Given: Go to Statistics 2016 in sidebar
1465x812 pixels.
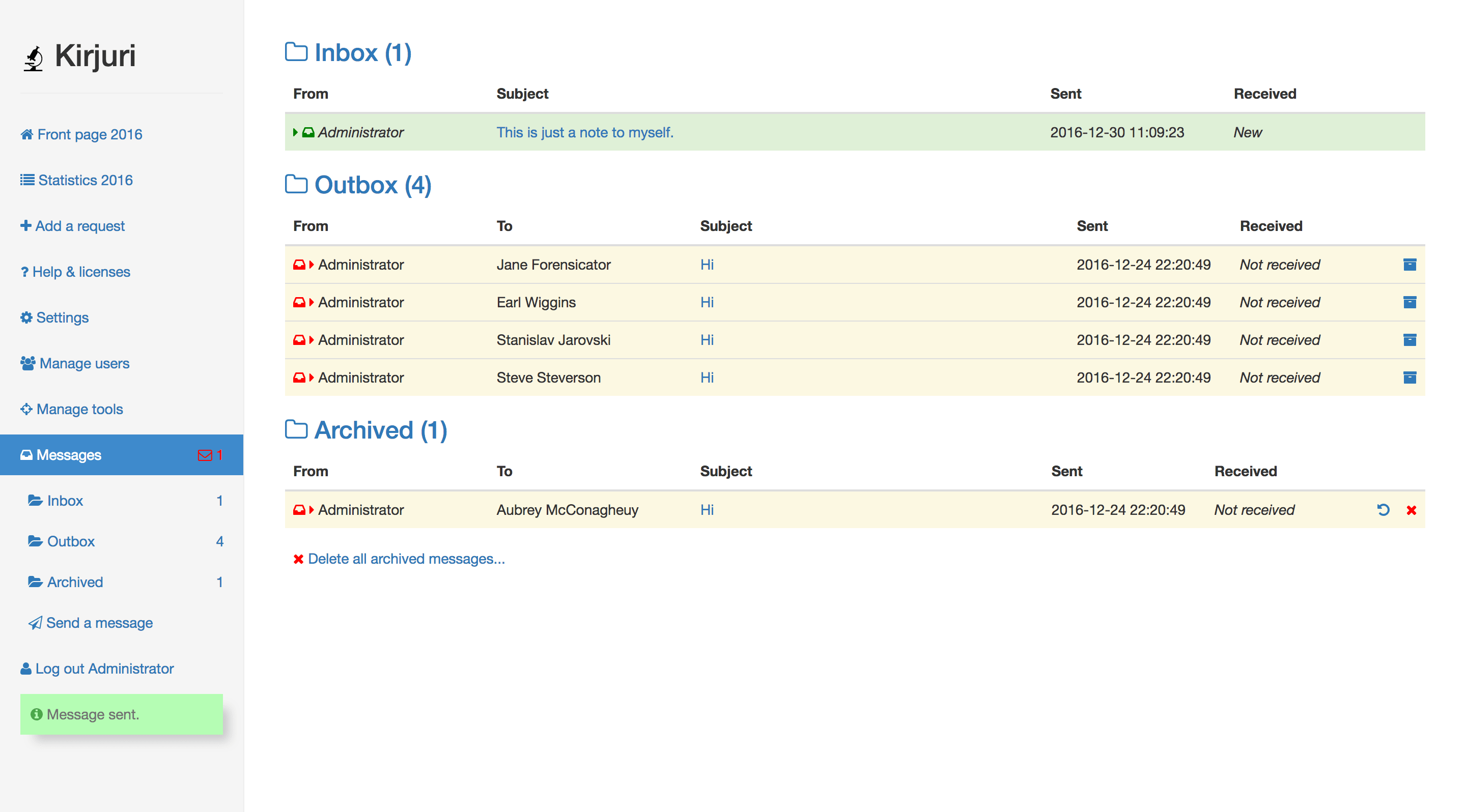Looking at the screenshot, I should pyautogui.click(x=86, y=180).
